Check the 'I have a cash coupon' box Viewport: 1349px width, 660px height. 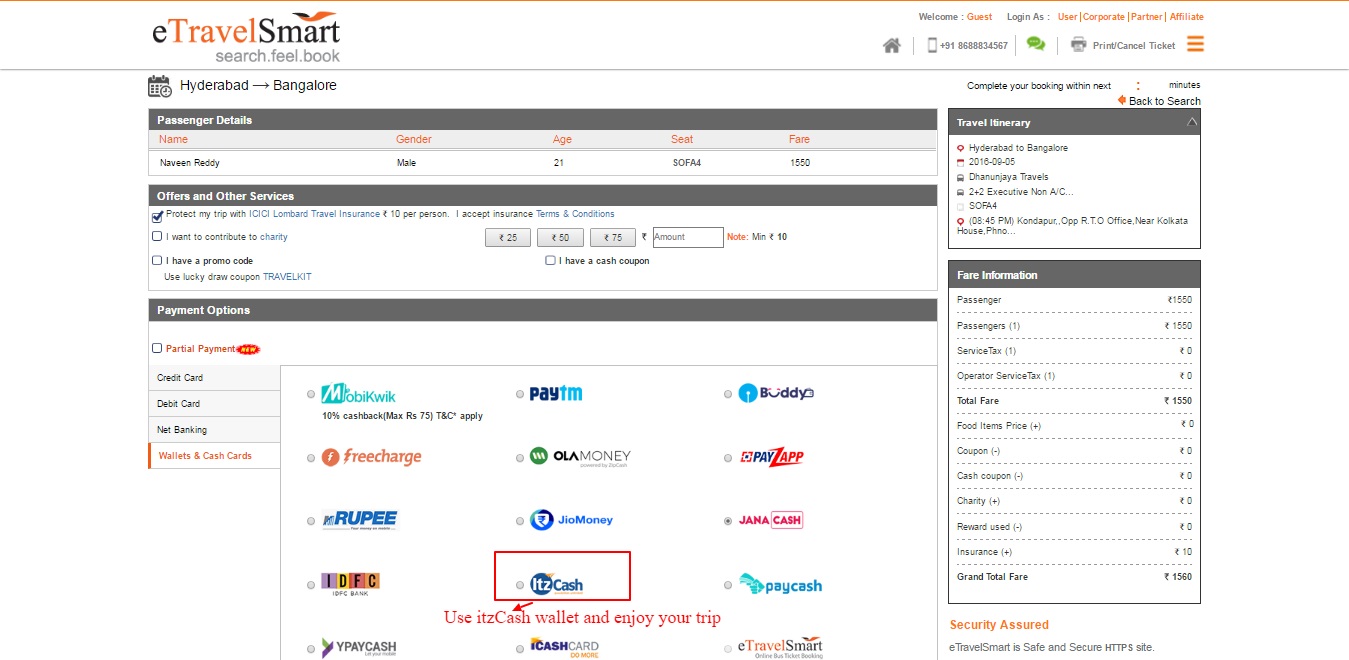click(550, 261)
